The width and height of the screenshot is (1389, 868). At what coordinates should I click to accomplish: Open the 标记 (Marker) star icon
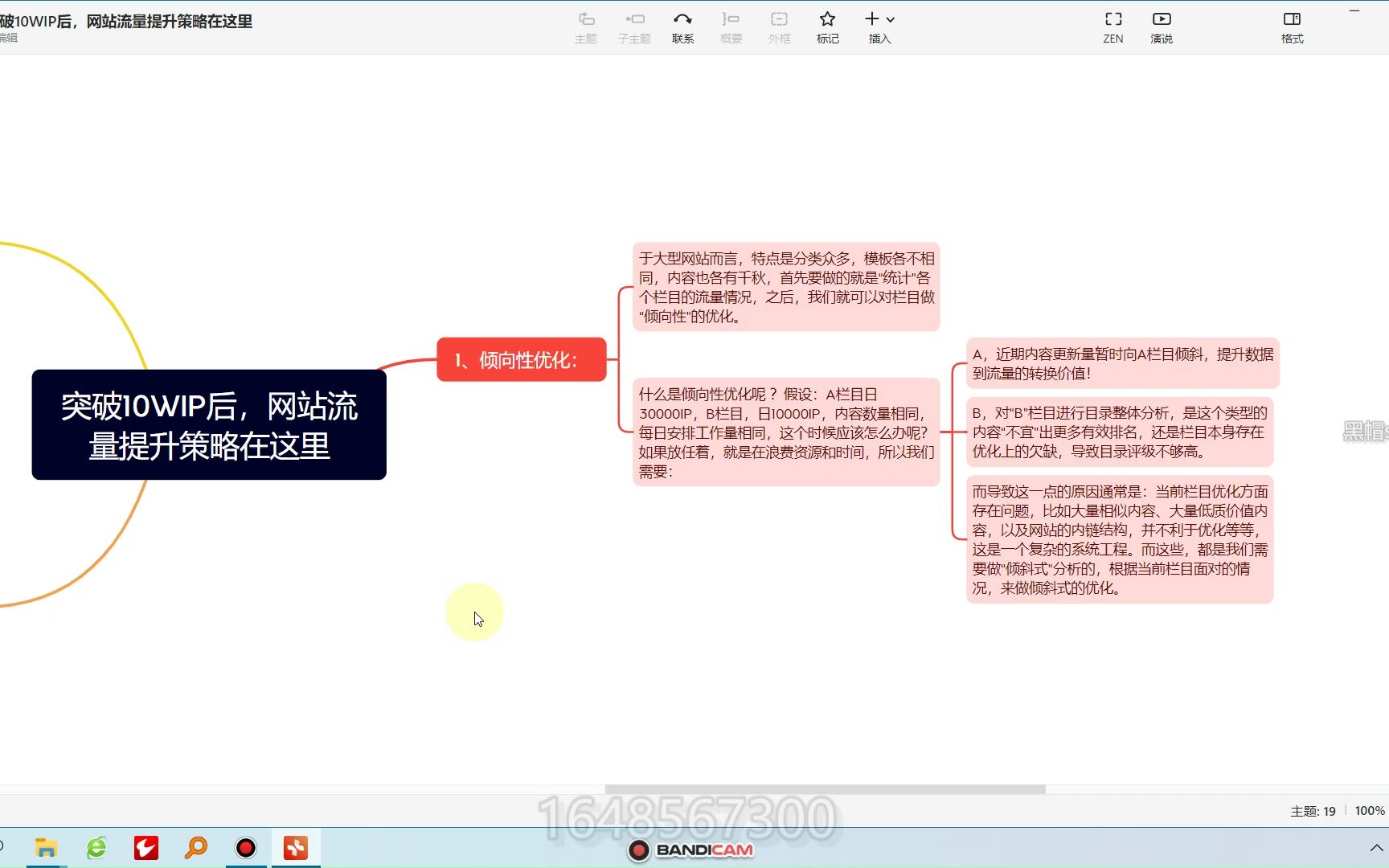827,27
